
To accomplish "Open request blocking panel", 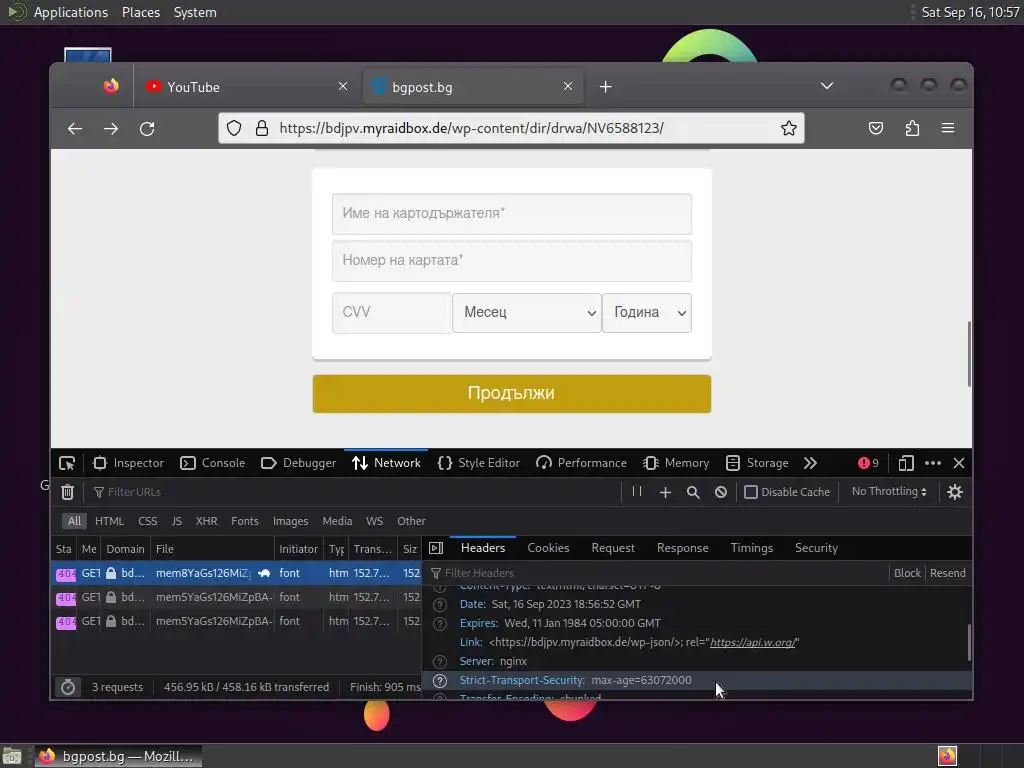I will coord(721,492).
